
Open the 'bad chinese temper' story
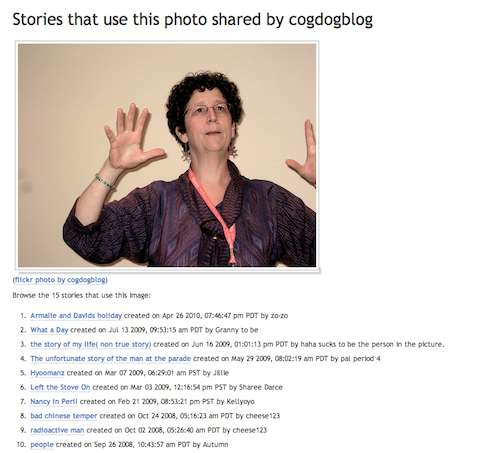pyautogui.click(x=64, y=416)
